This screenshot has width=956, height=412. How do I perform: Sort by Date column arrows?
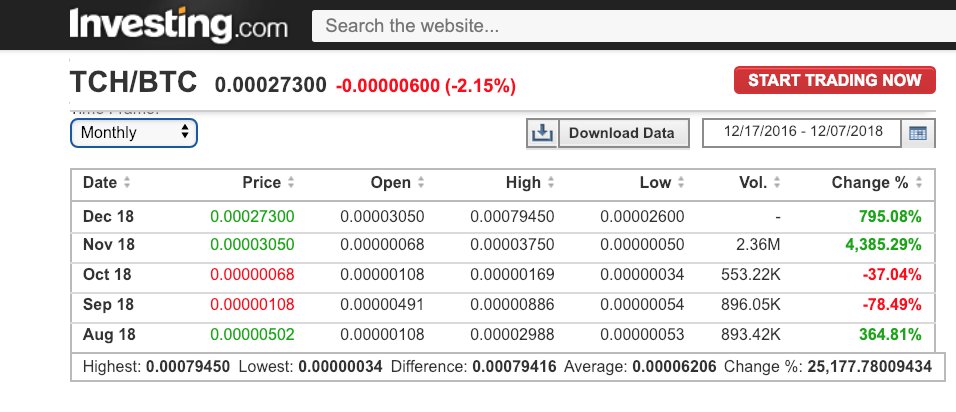[127, 182]
